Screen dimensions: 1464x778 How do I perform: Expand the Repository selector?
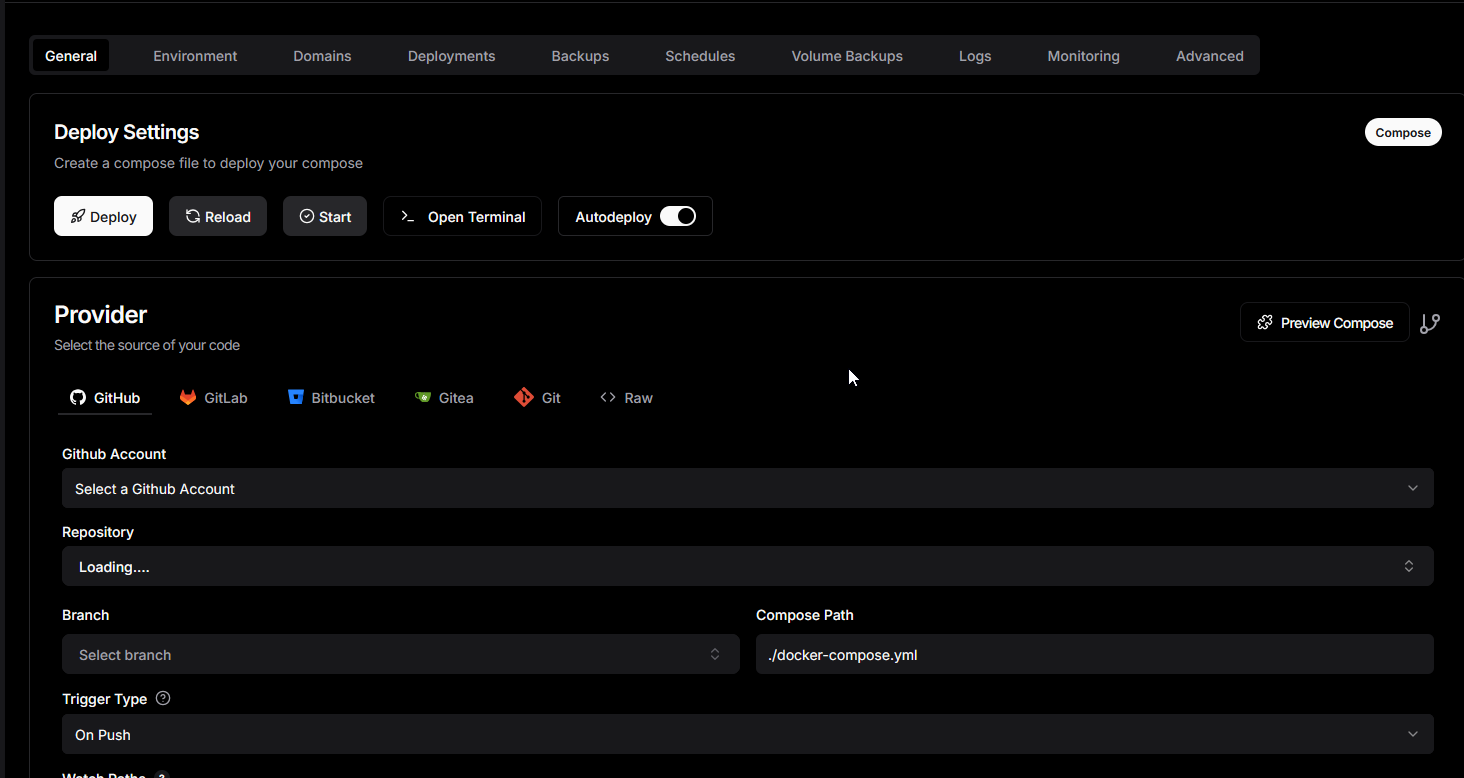[x=747, y=567]
